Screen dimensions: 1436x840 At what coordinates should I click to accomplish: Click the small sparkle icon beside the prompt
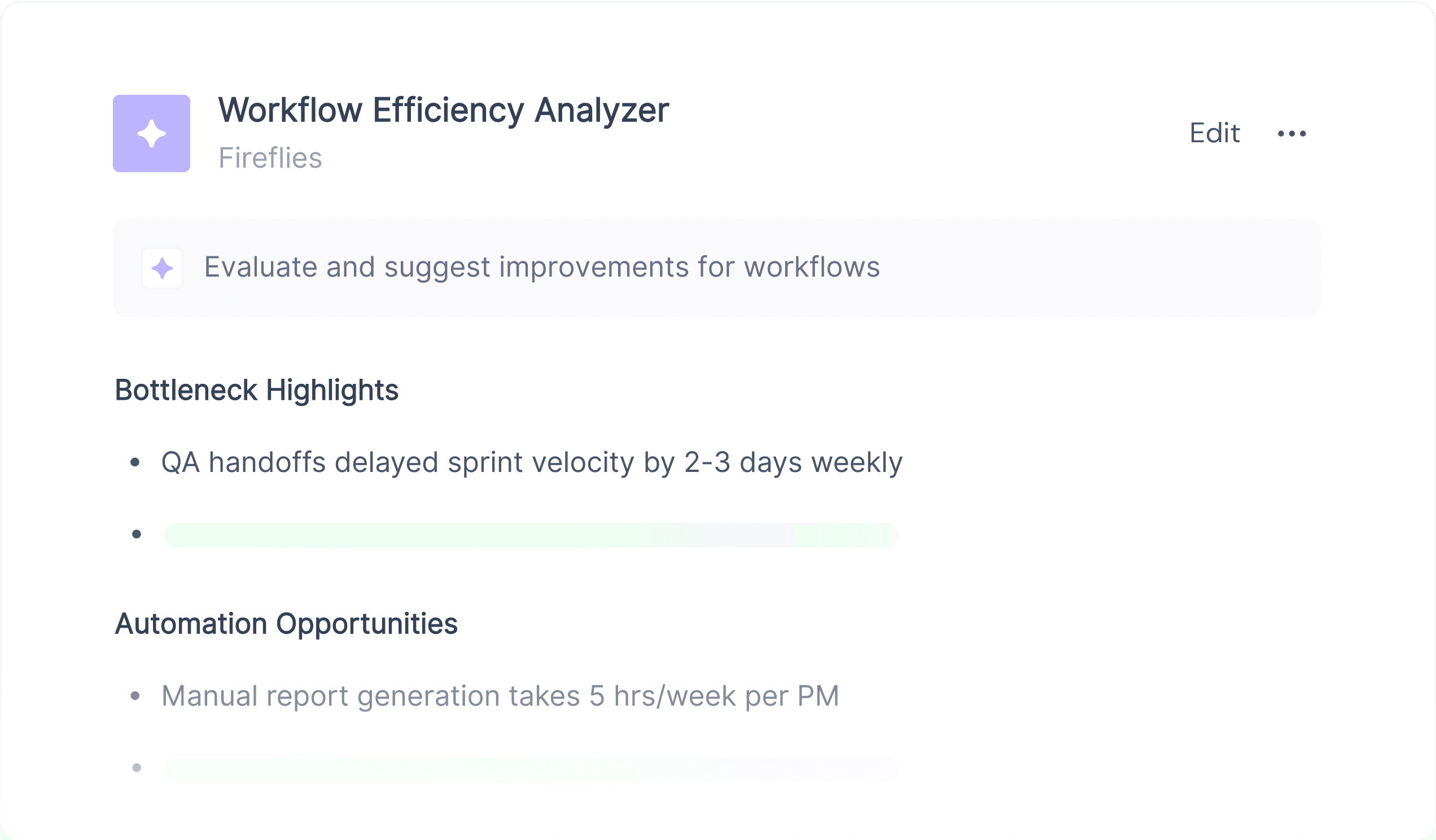point(163,268)
